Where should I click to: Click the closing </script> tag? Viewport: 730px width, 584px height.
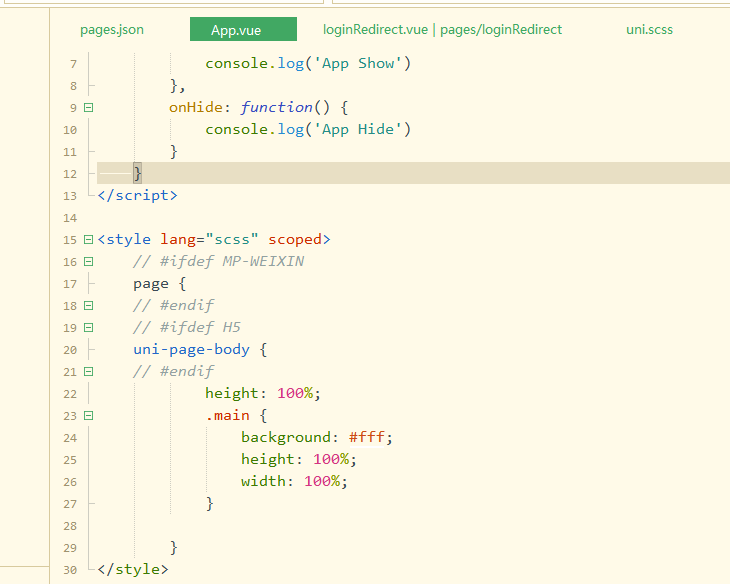(x=137, y=196)
